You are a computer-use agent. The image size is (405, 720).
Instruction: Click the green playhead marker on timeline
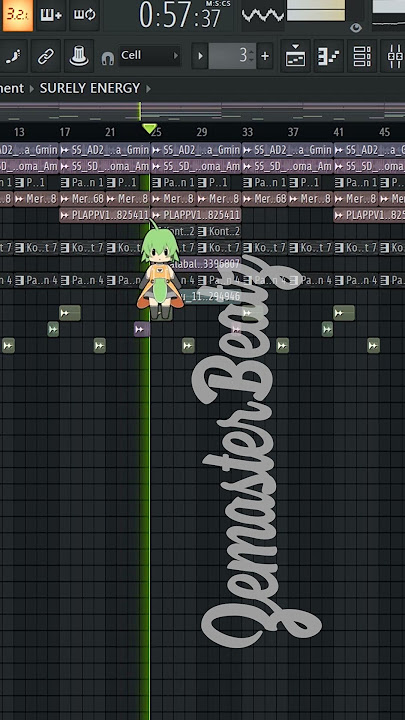point(149,129)
